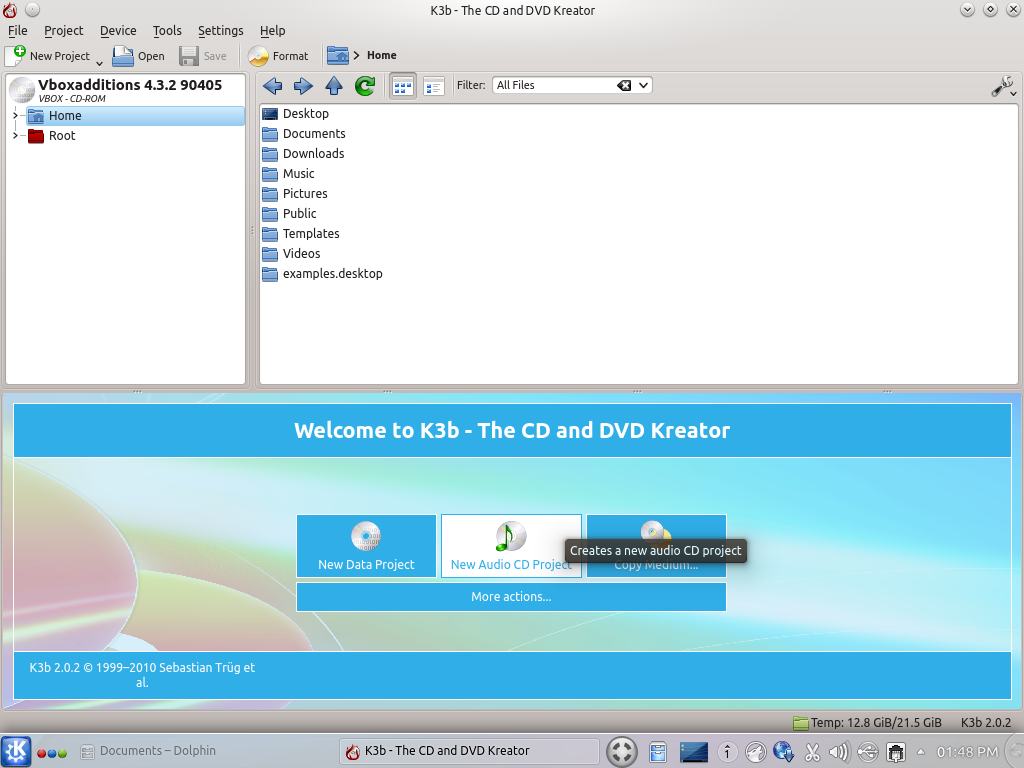The image size is (1024, 768).
Task: Click the Format disc toolbar icon
Action: pos(258,56)
